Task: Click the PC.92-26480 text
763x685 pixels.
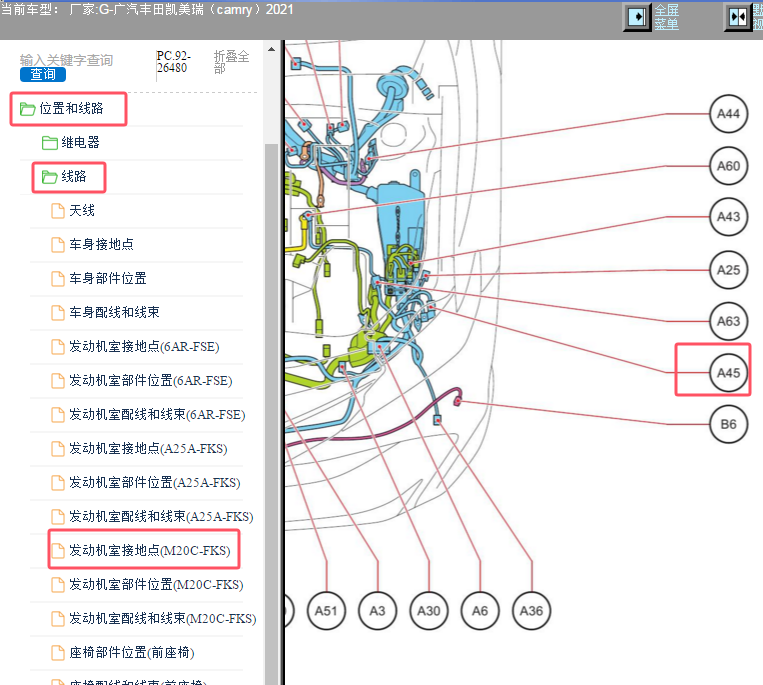Action: tap(174, 62)
